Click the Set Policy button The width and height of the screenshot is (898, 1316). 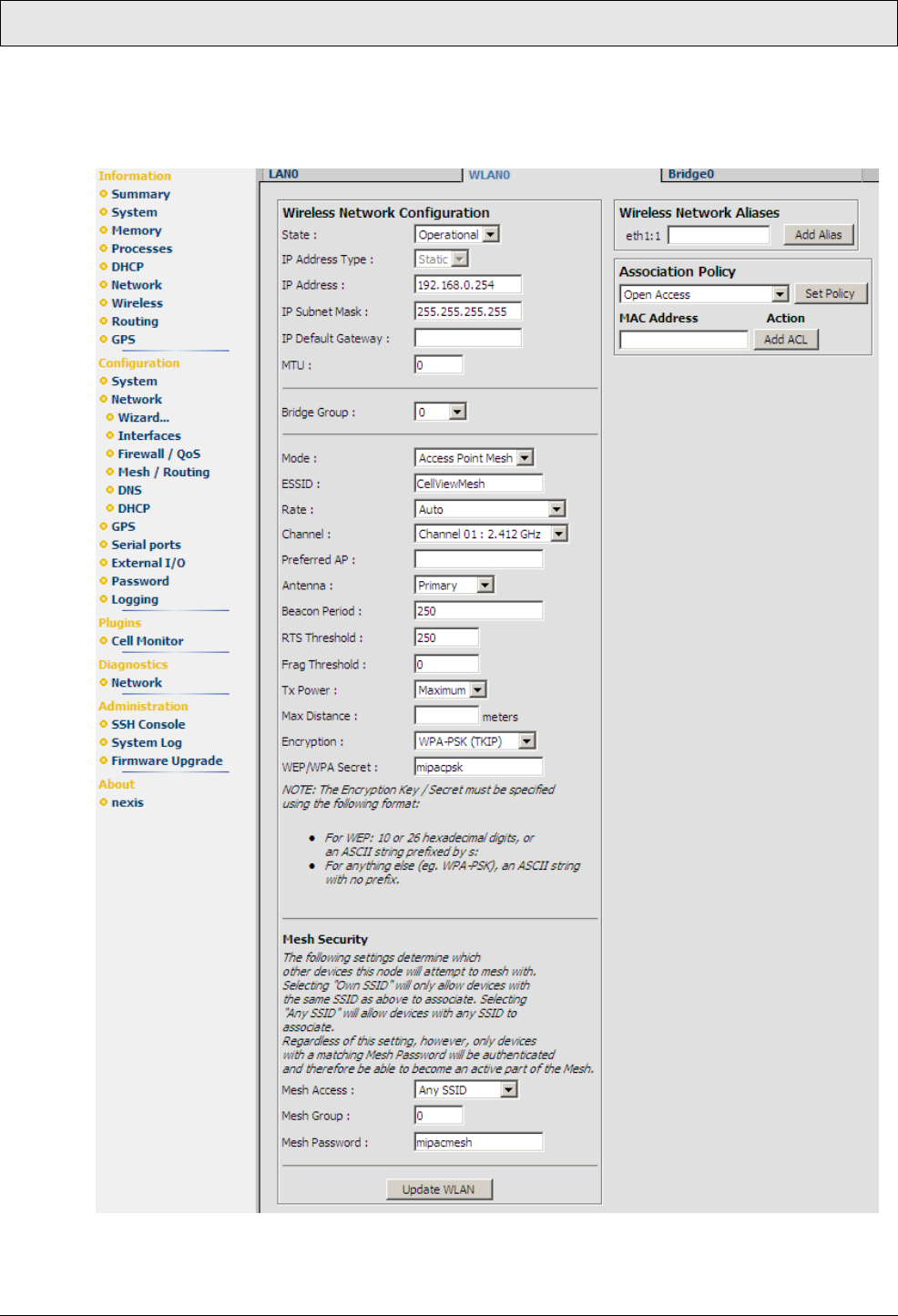(x=830, y=293)
